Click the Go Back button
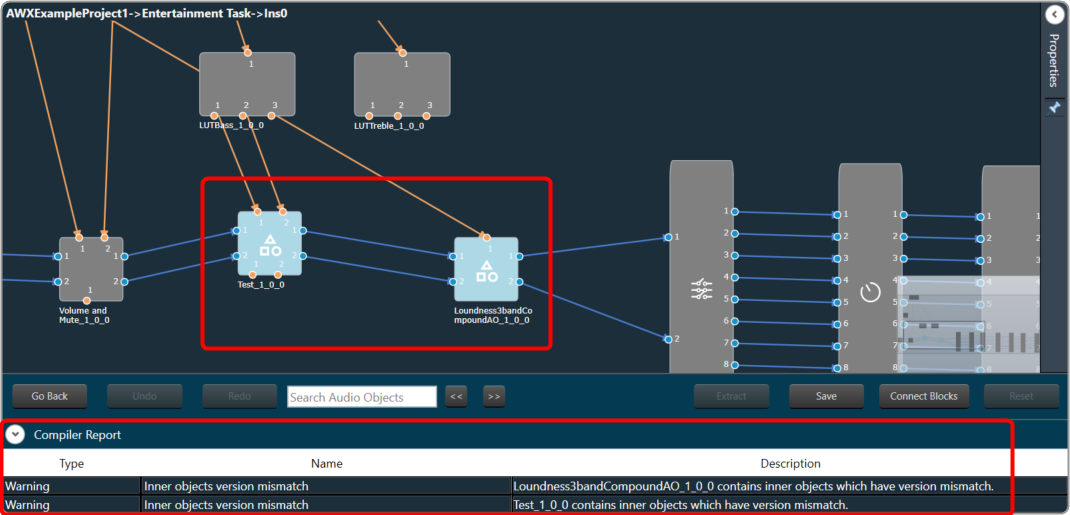 tap(50, 396)
